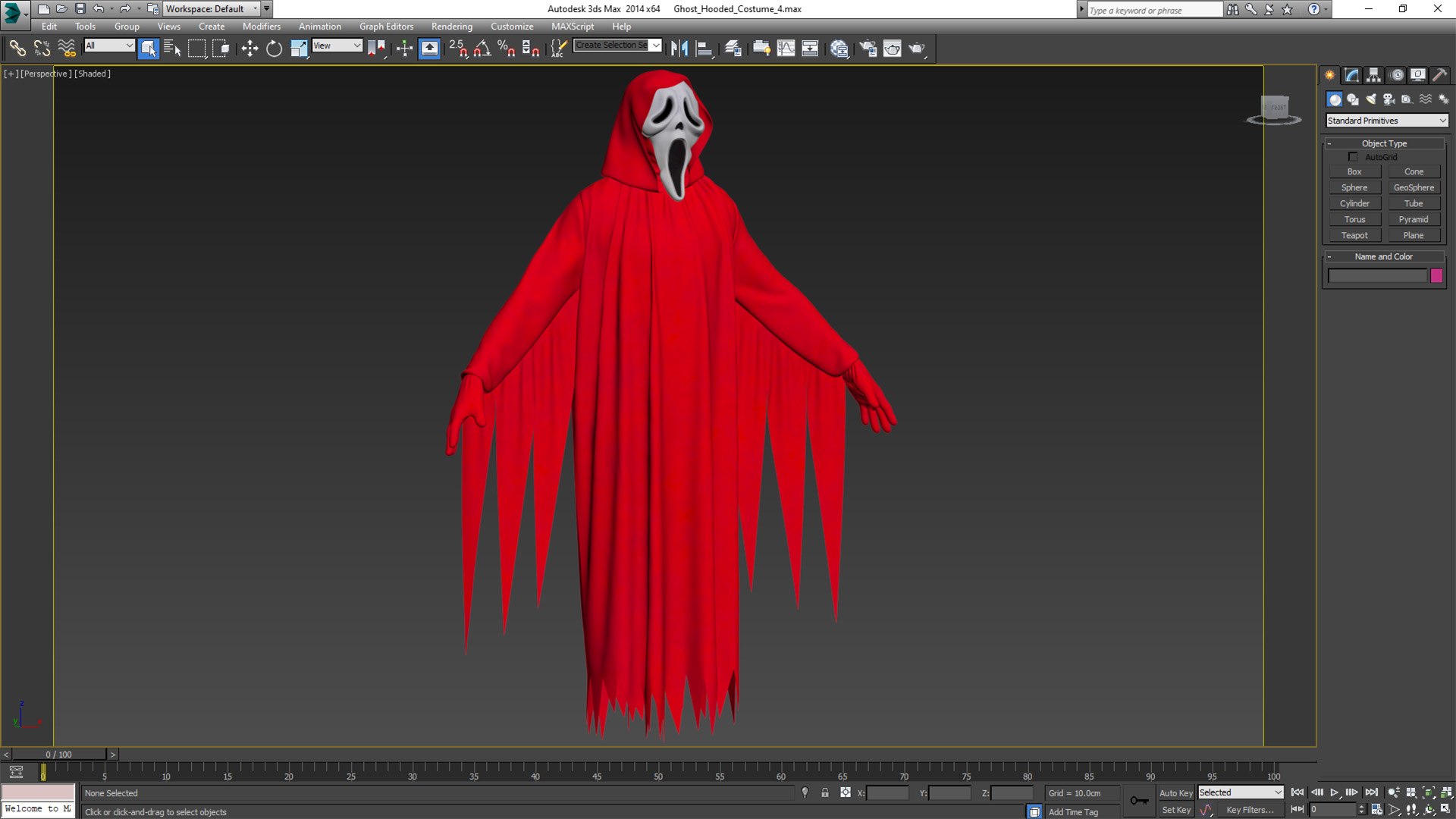This screenshot has width=1456, height=819.
Task: Click the Render Production teapot icon
Action: click(x=918, y=49)
